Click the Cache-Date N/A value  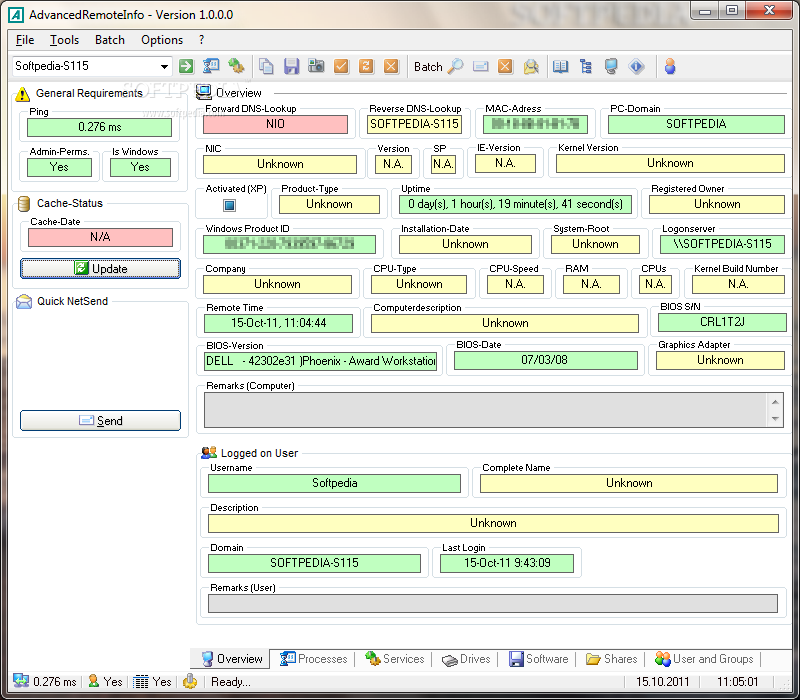(101, 237)
